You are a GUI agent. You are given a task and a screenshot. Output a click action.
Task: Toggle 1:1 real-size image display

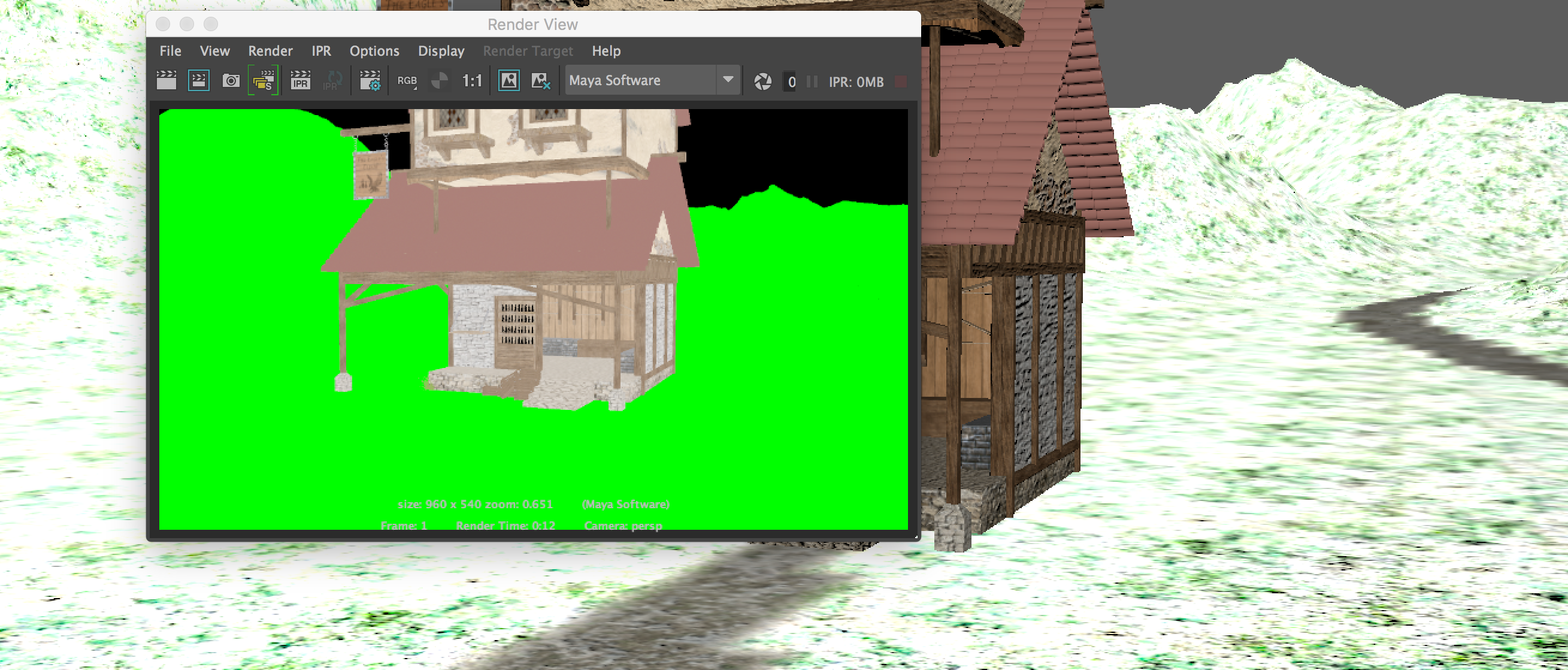pos(473,80)
